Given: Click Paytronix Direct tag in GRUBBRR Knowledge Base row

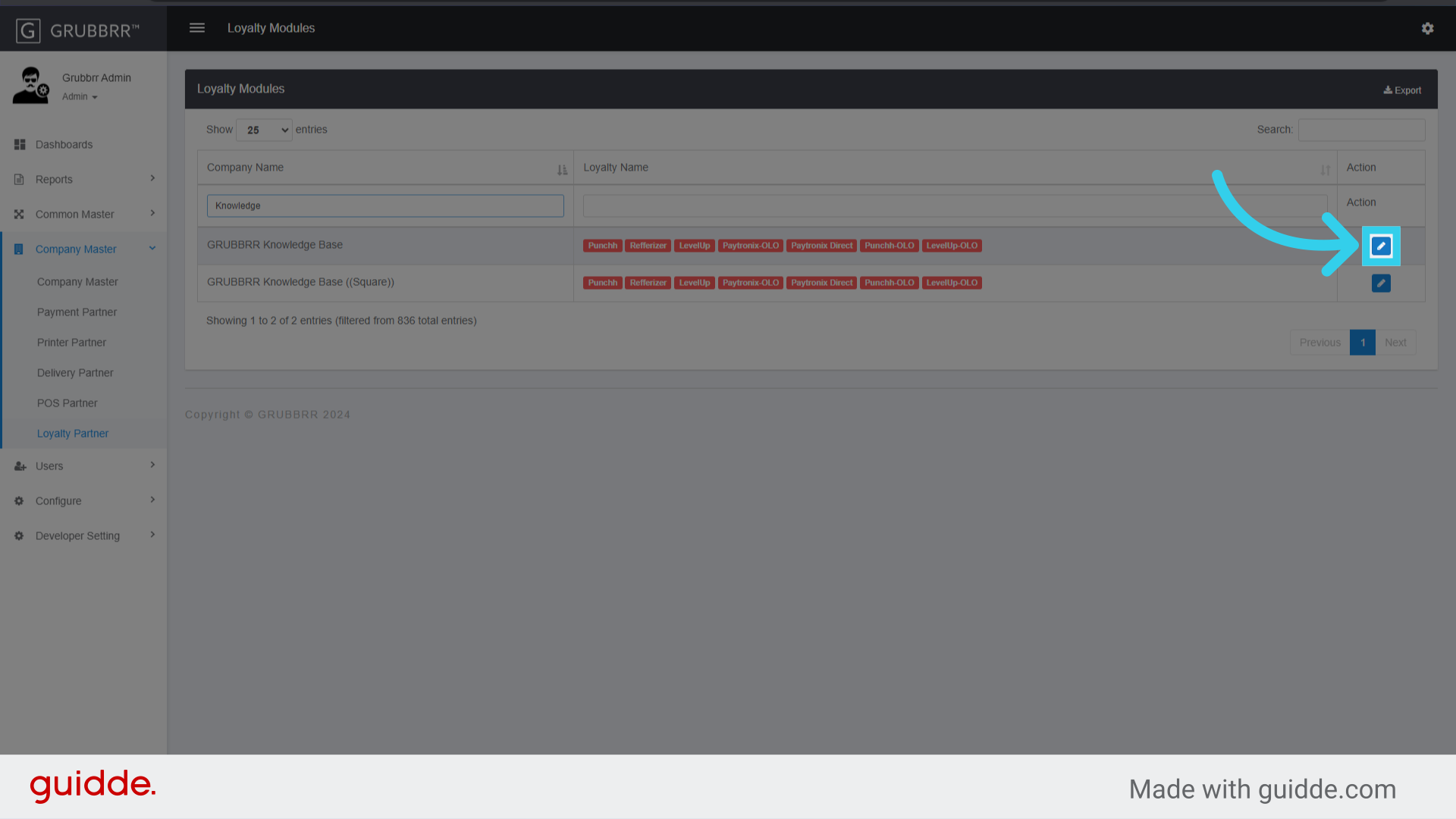Looking at the screenshot, I should pos(822,246).
